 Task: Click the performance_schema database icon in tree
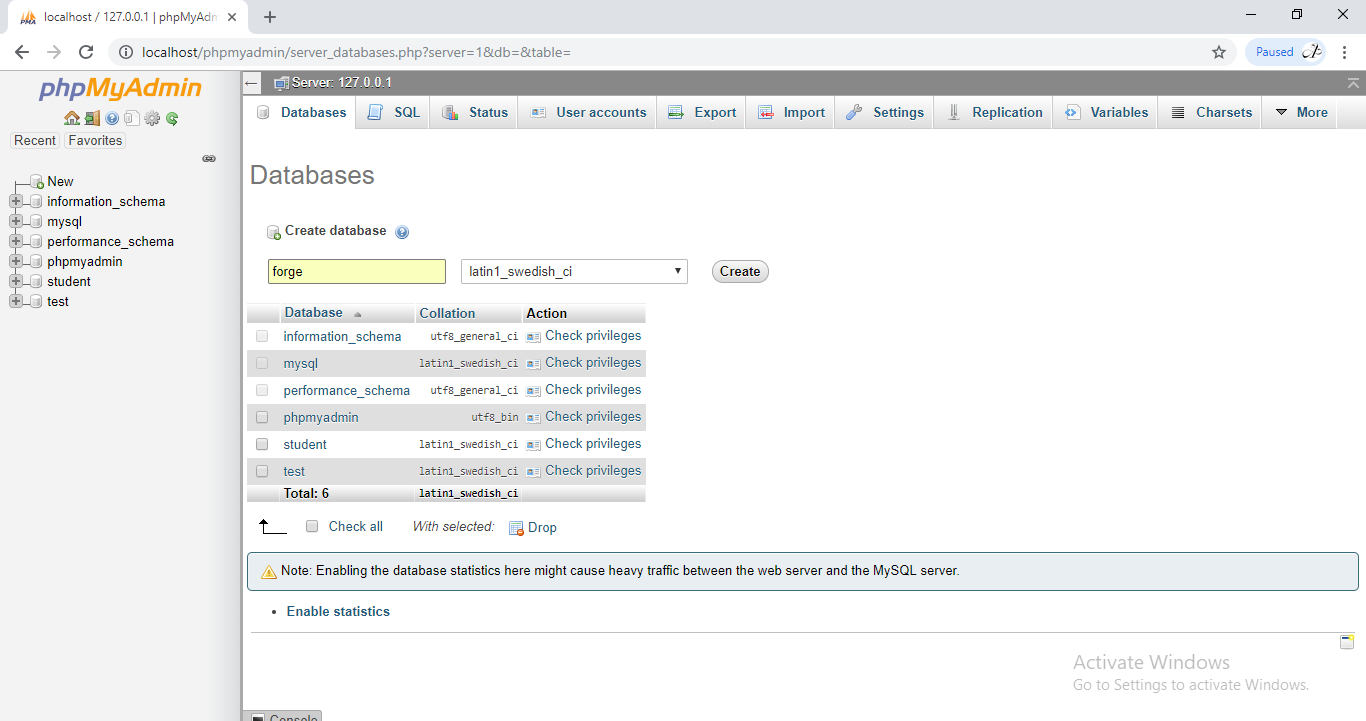click(x=37, y=242)
